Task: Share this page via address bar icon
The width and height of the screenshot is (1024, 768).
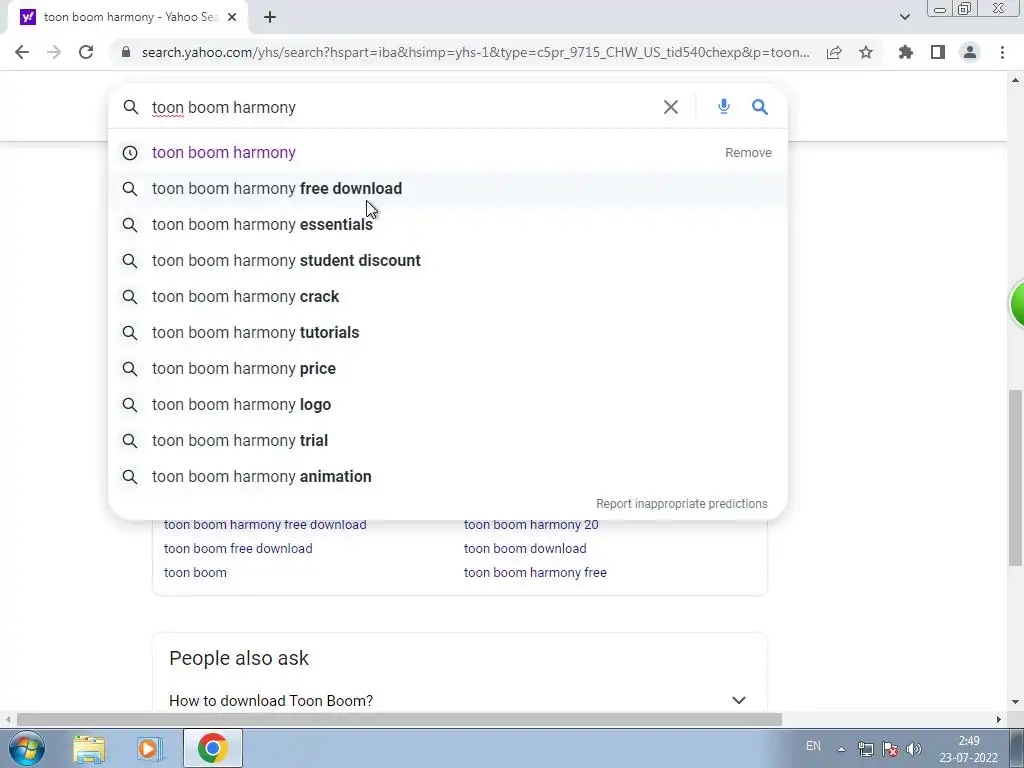Action: 834,52
